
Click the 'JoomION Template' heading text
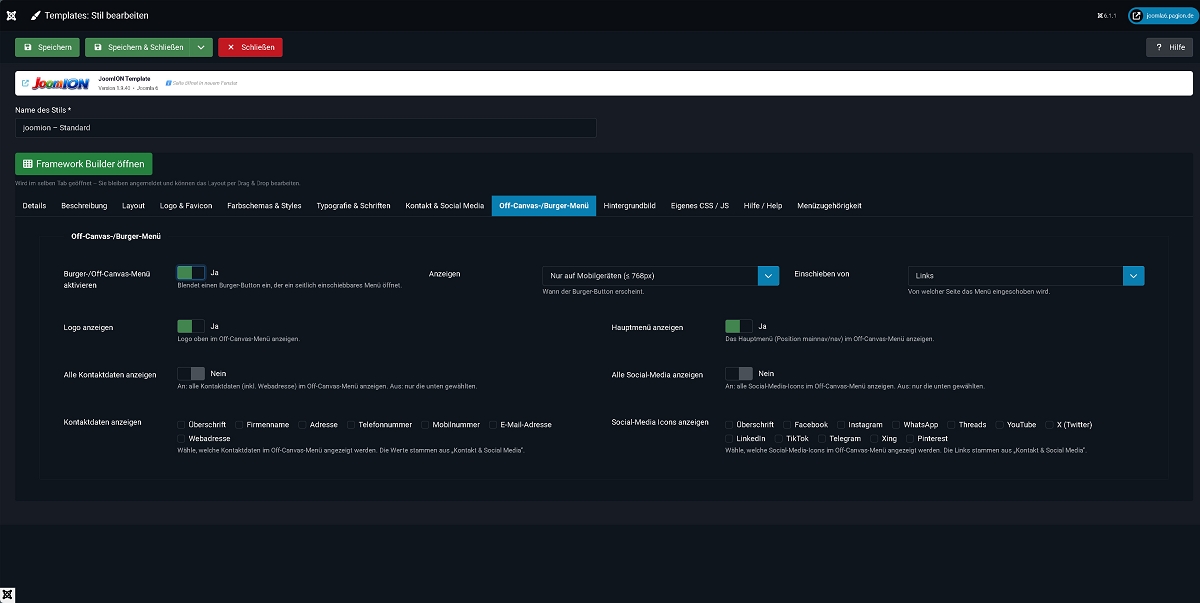point(124,78)
